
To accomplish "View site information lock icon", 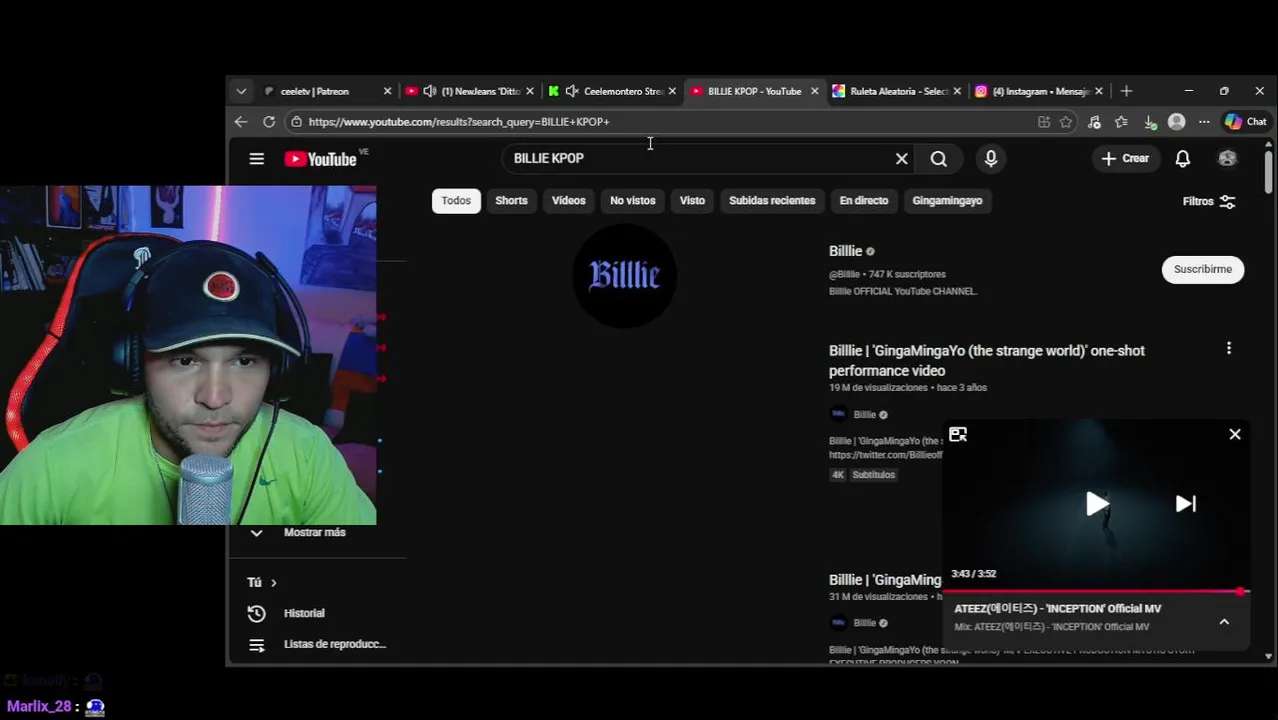I will click(296, 122).
